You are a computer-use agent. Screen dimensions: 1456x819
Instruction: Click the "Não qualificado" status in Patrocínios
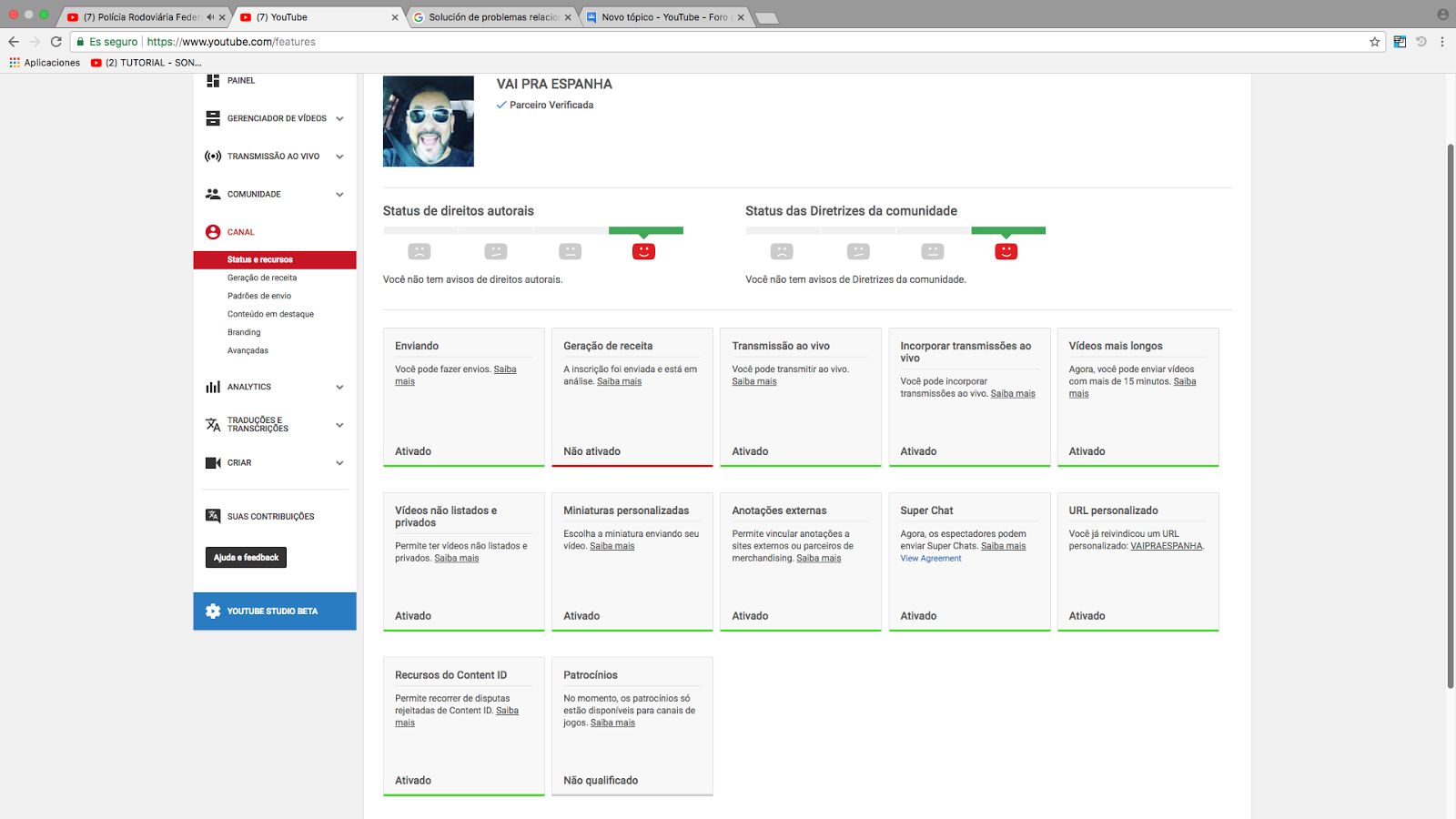601,781
